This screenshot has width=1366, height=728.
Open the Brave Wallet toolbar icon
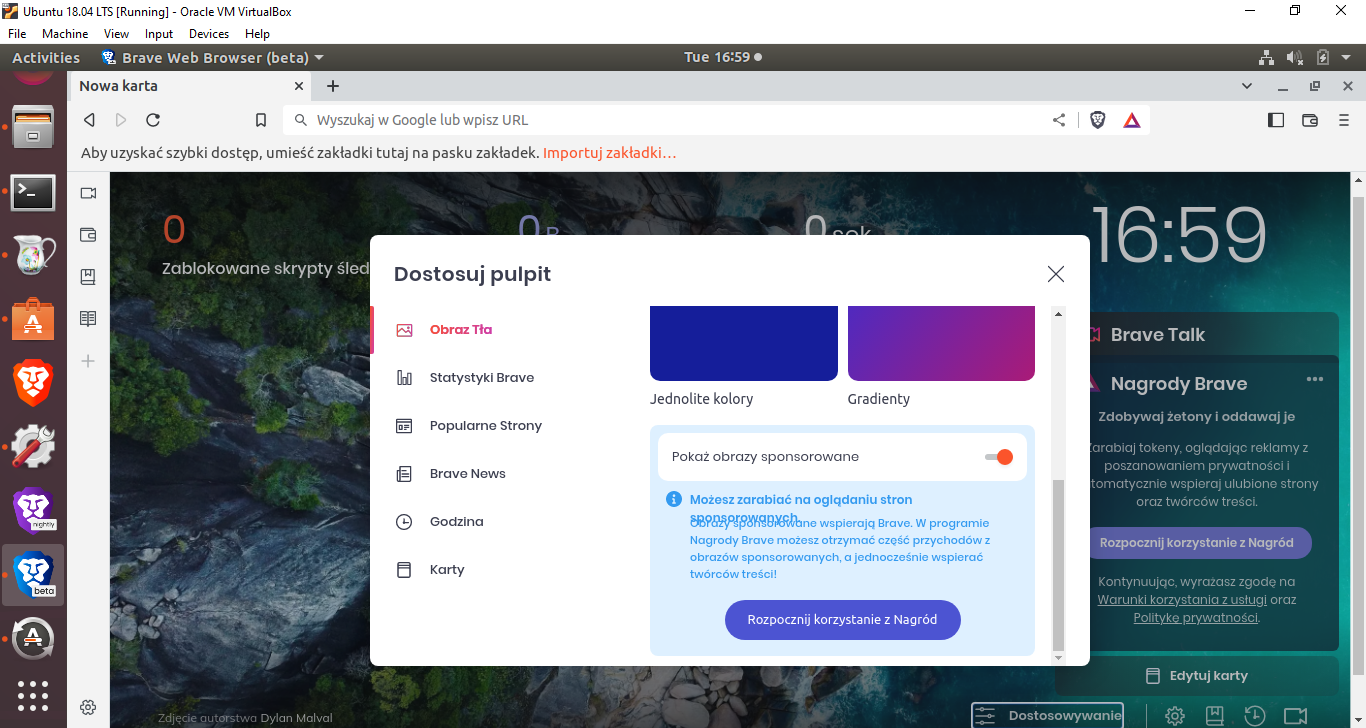1310,120
